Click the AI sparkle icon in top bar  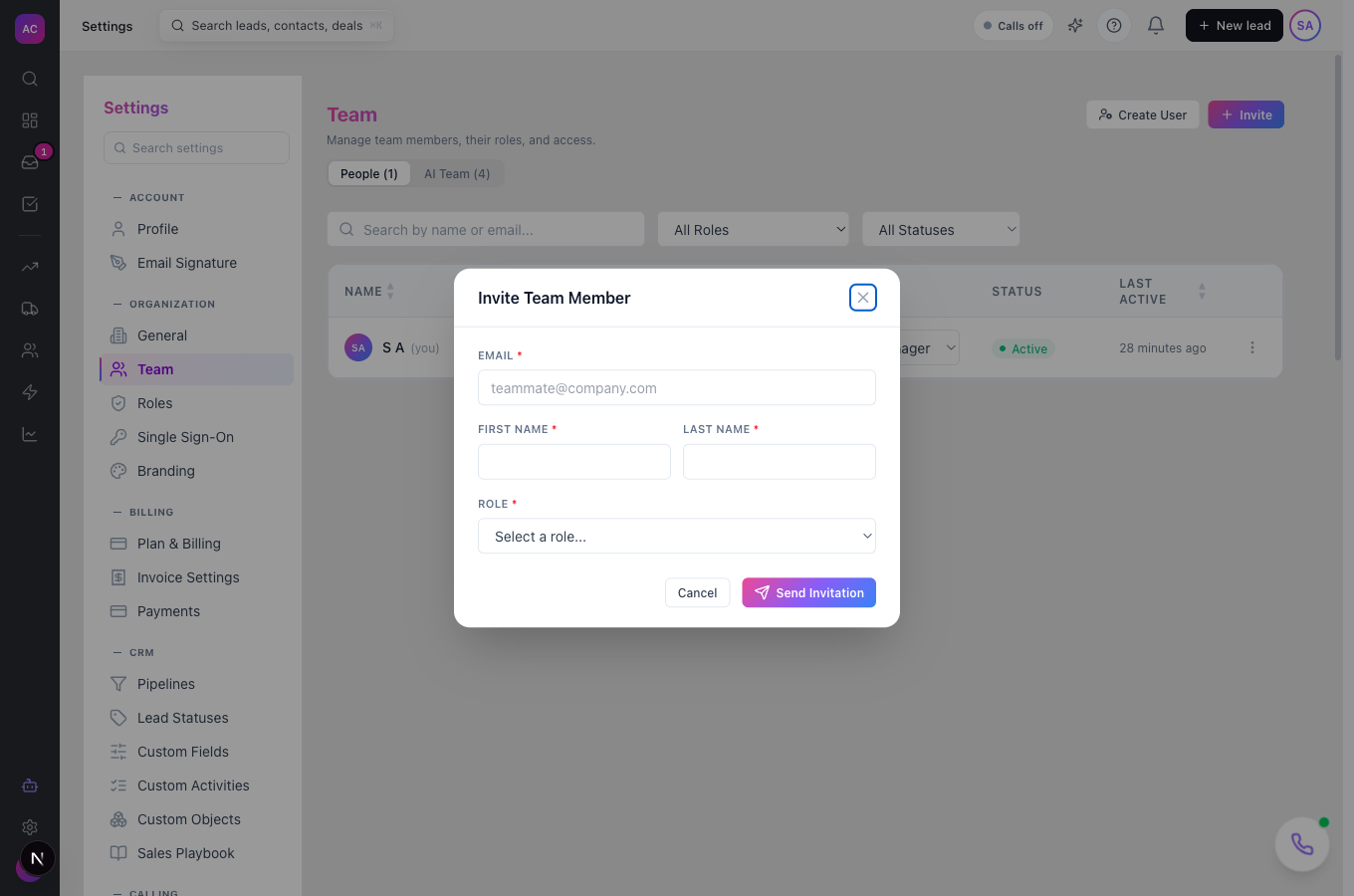click(x=1075, y=26)
